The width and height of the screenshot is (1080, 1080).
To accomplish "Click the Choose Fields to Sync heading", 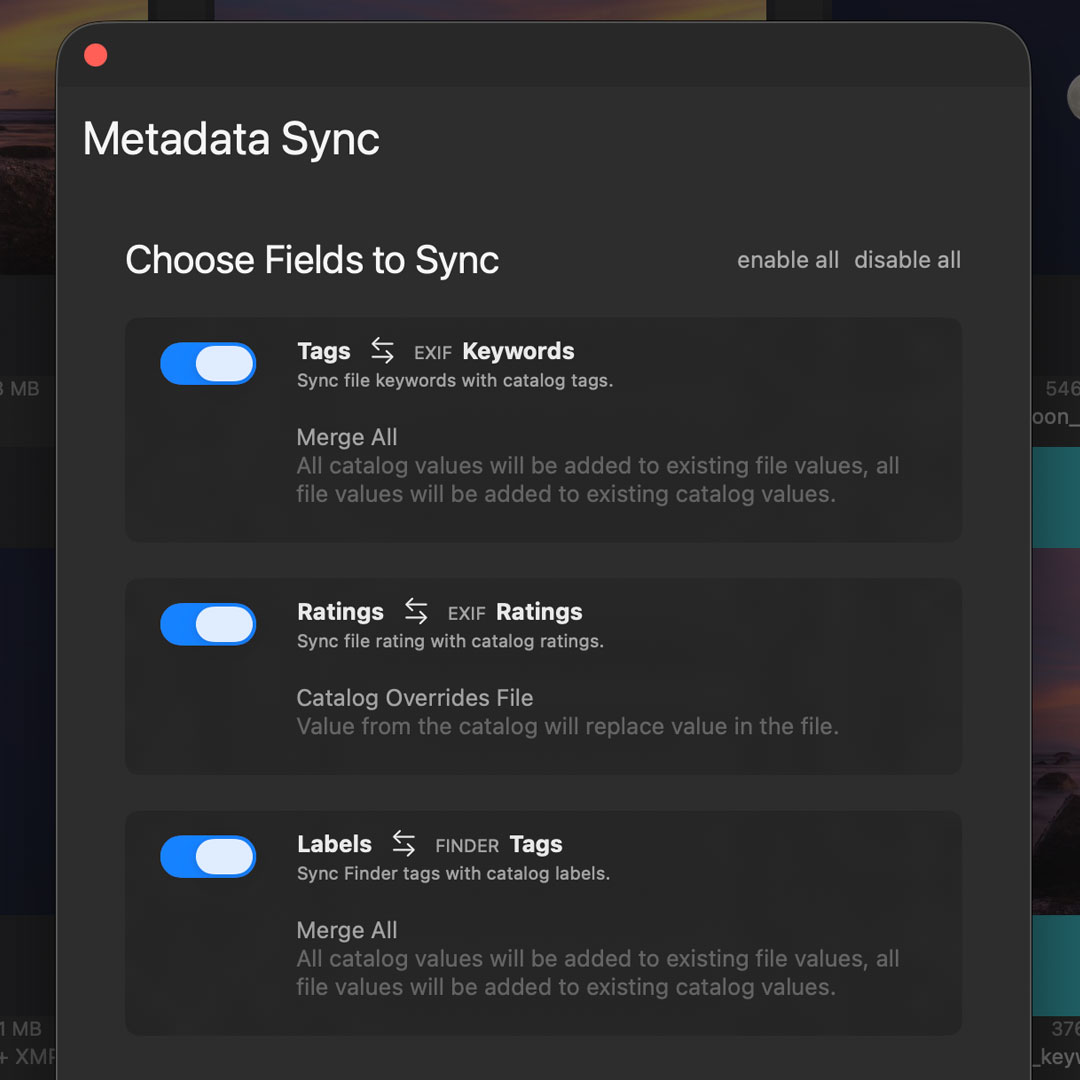I will point(312,260).
